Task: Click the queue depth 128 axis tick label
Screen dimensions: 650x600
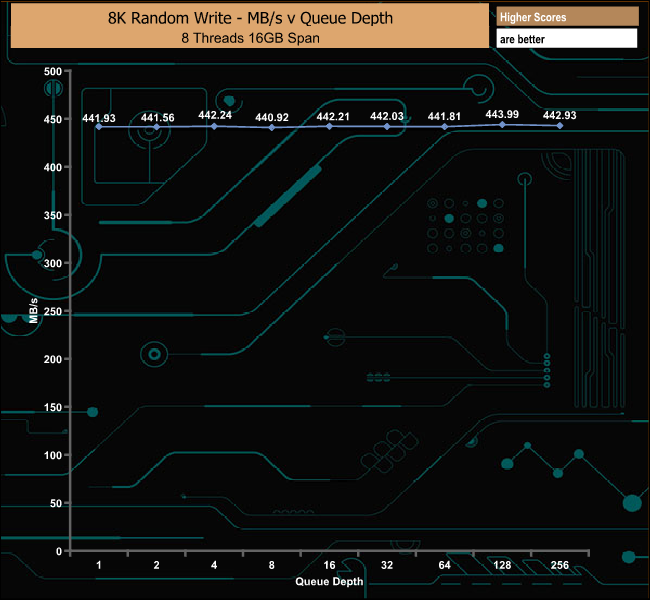Action: [x=502, y=565]
